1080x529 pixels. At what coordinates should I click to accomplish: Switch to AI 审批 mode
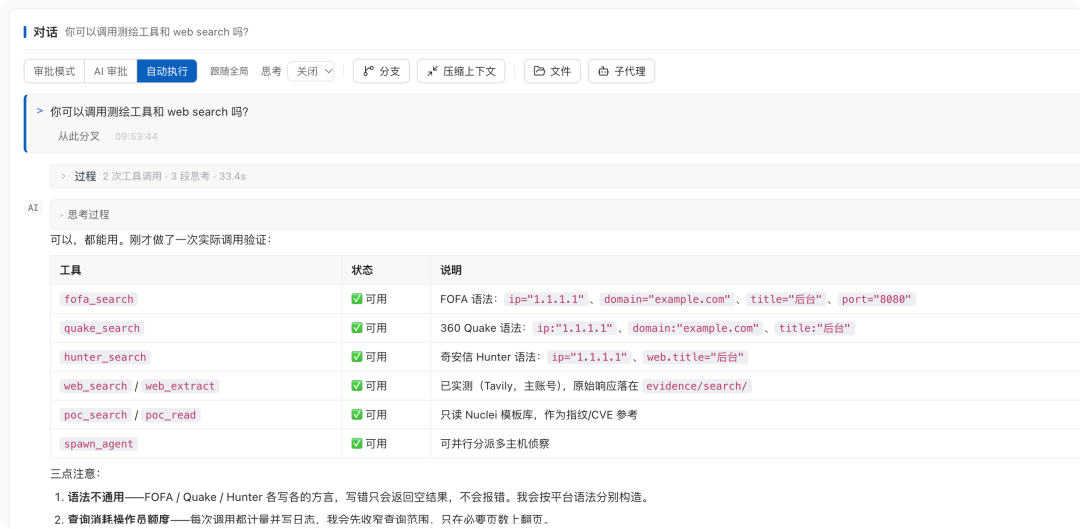pos(111,71)
